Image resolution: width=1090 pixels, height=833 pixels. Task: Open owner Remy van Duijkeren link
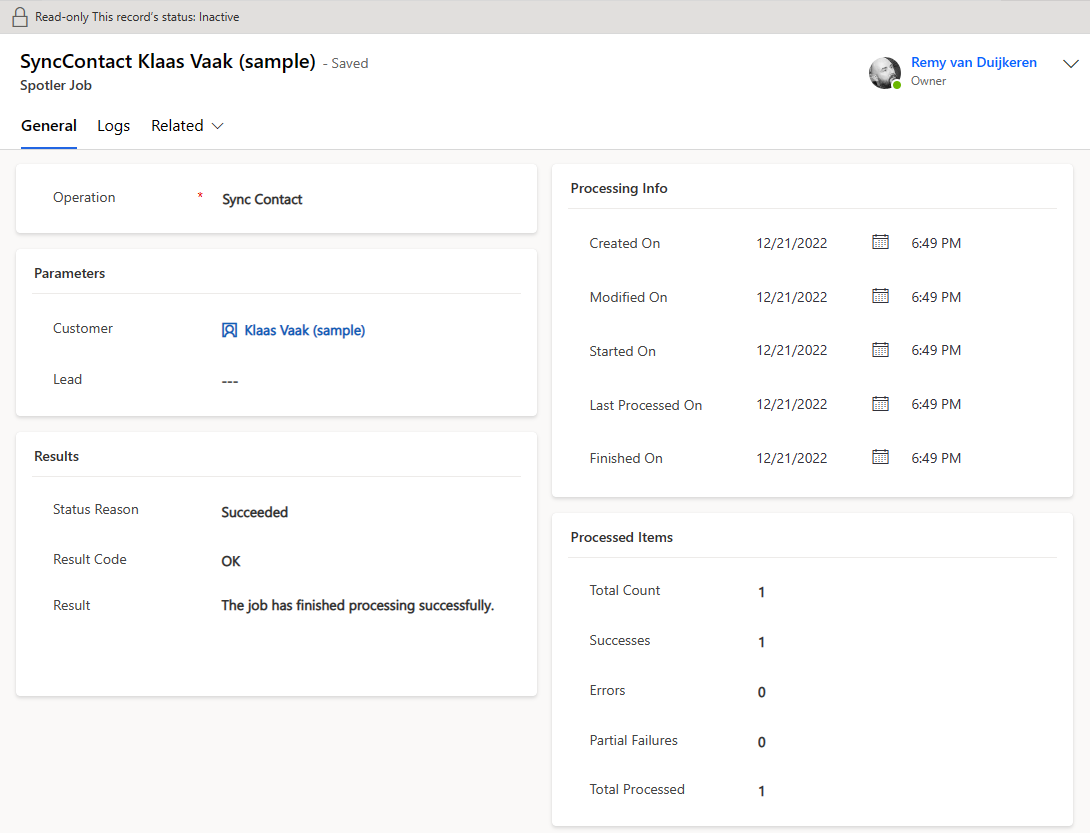tap(973, 62)
